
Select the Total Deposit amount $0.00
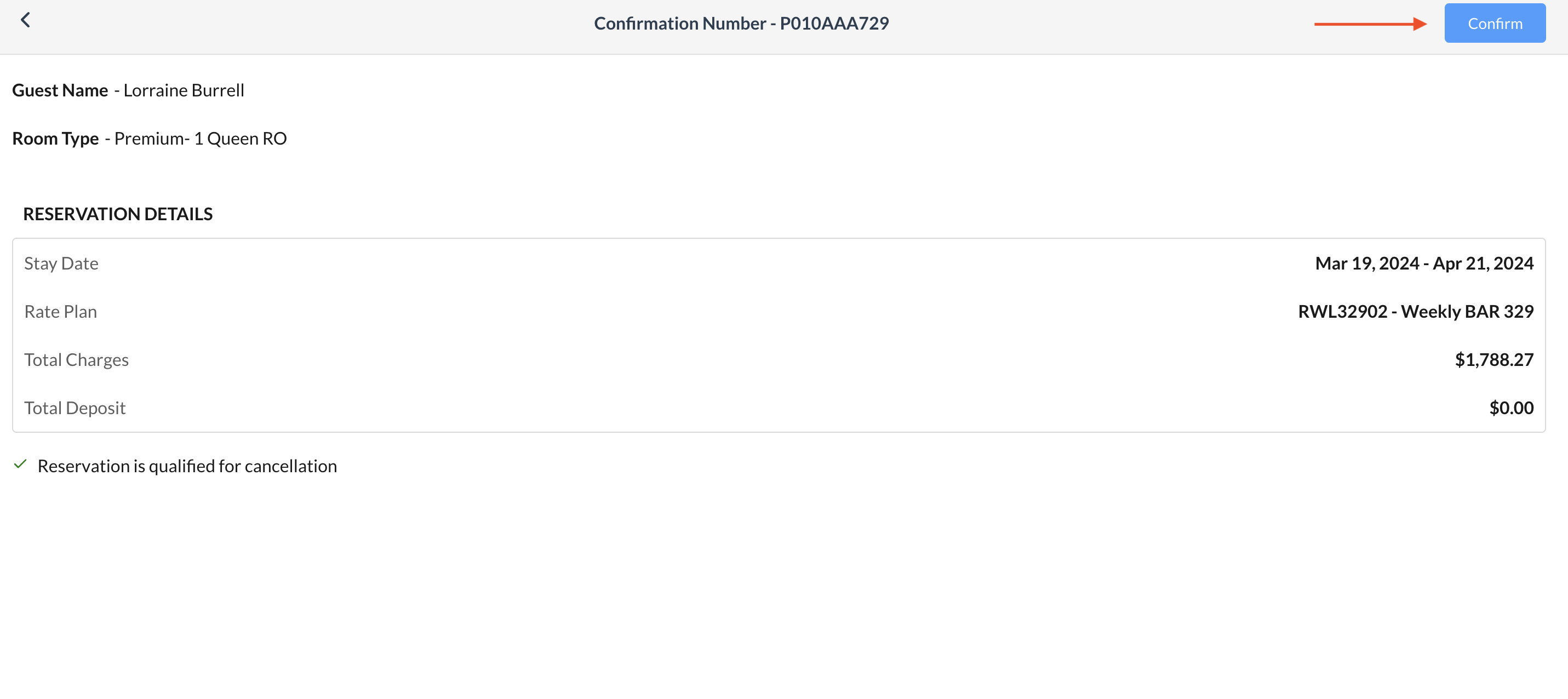coord(1512,408)
